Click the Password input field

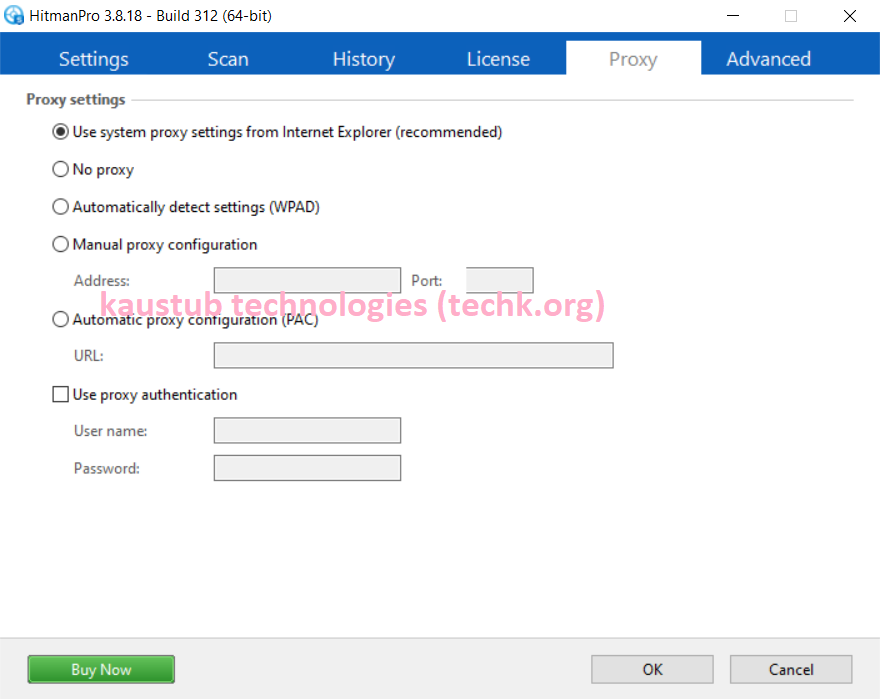coord(308,468)
